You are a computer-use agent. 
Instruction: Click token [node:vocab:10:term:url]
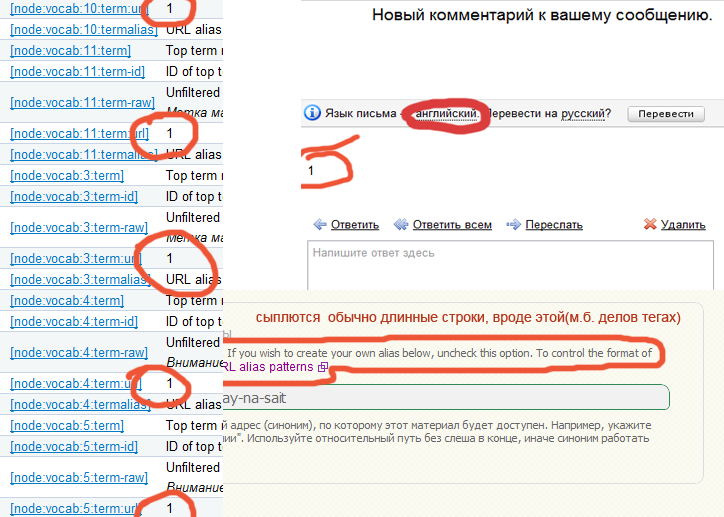pyautogui.click(x=79, y=9)
